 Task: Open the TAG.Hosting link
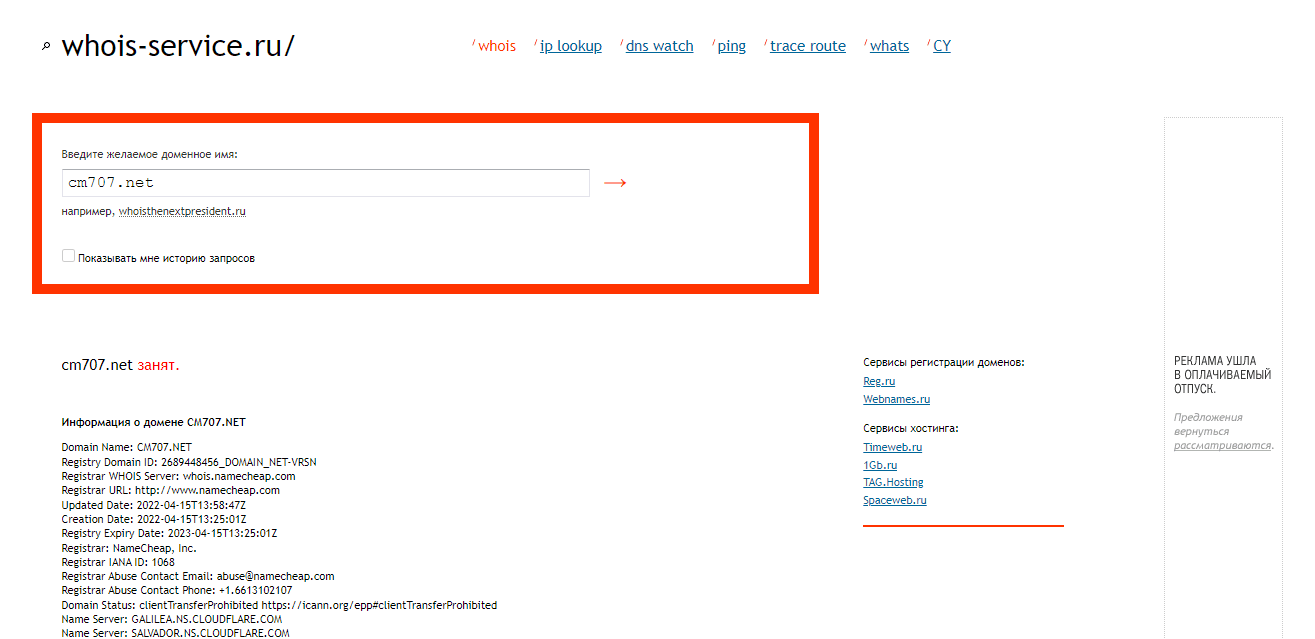pyautogui.click(x=893, y=483)
